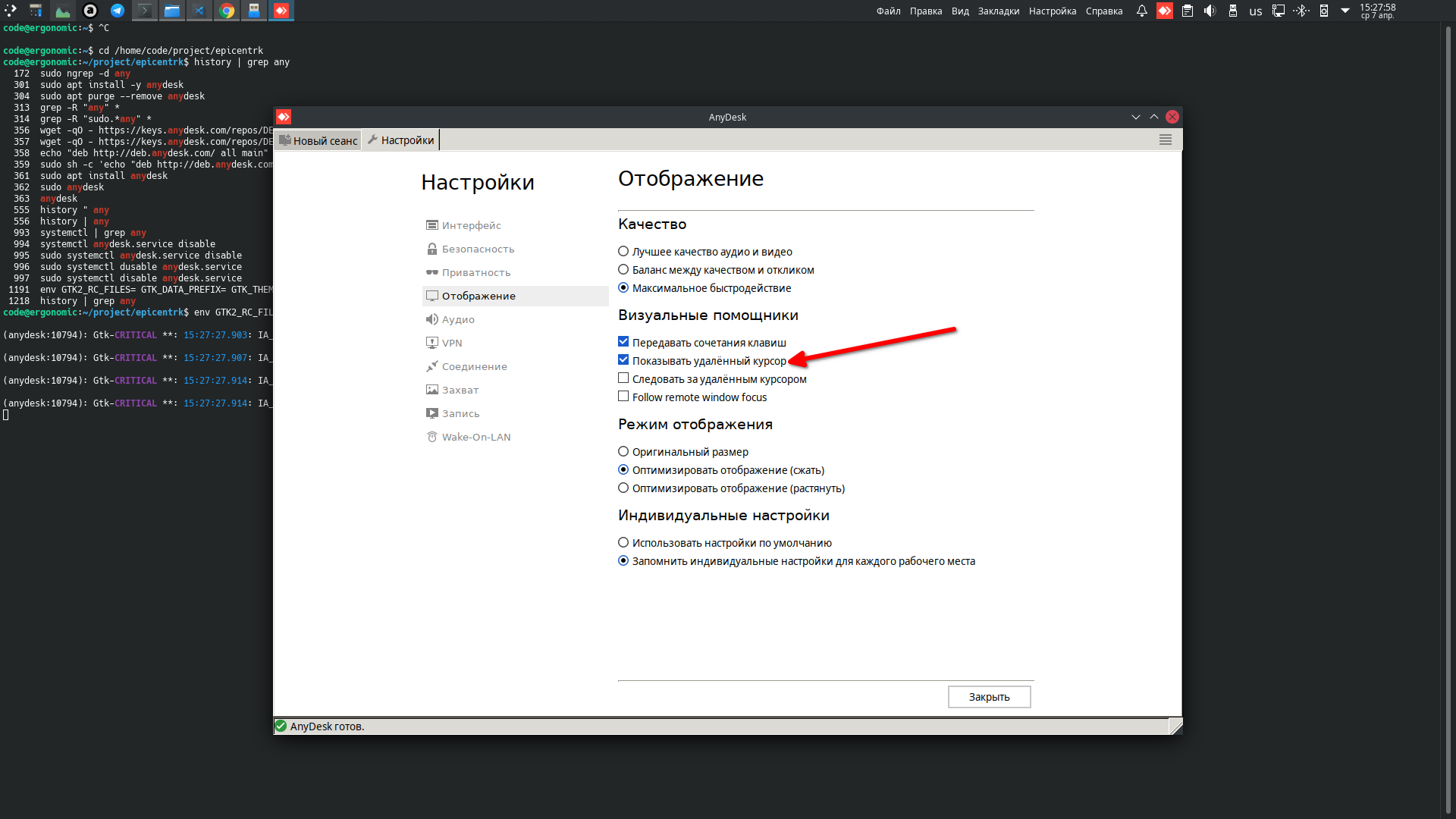Open Telegram from the task panel

coord(118,11)
